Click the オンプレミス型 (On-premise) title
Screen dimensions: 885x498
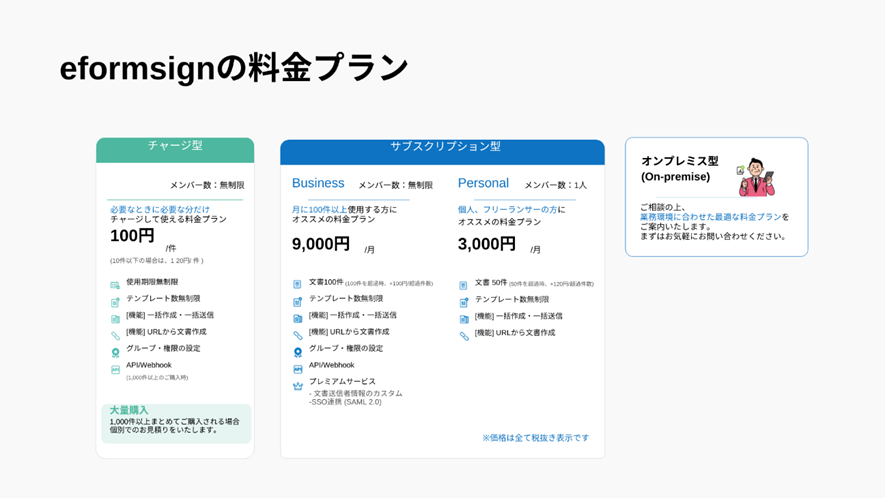point(680,169)
